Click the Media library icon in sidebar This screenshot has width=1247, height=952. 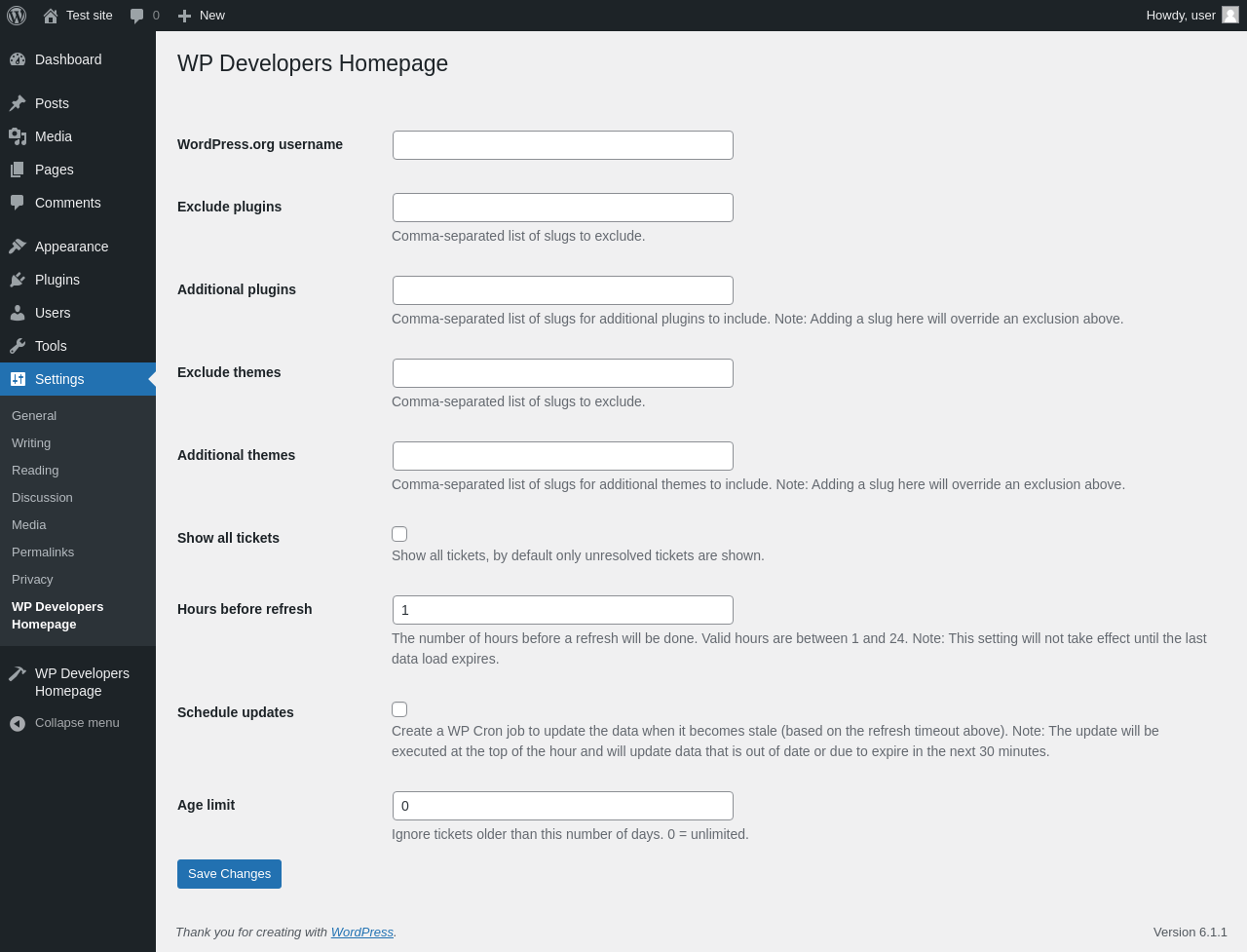tap(18, 136)
